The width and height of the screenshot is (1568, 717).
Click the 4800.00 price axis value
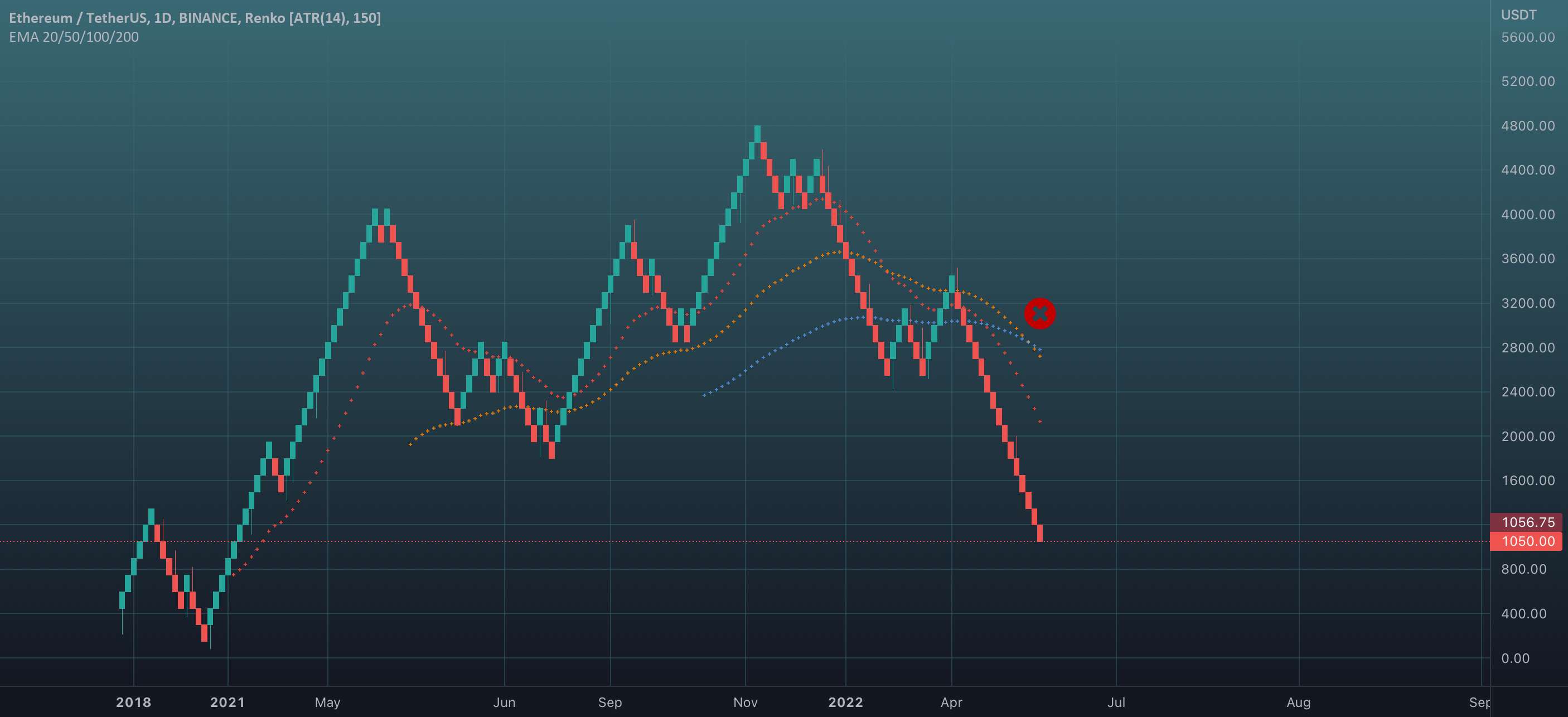pos(1528,126)
